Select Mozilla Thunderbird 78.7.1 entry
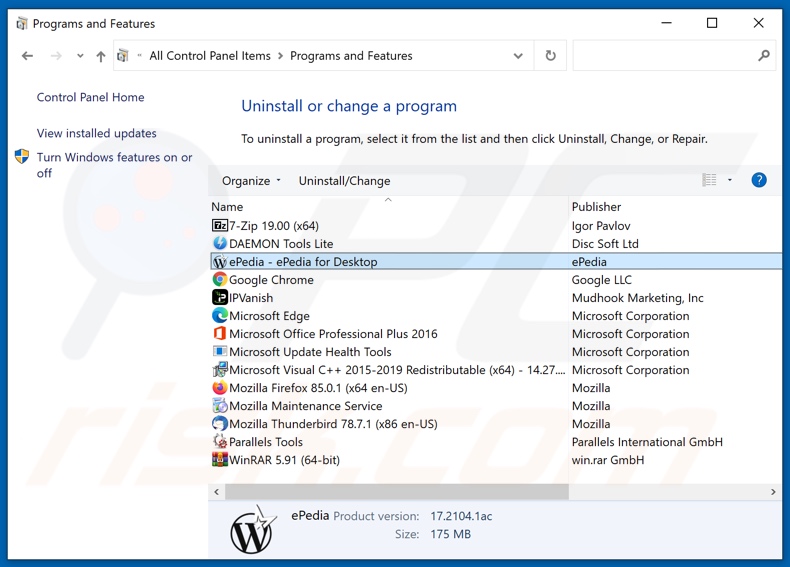Image resolution: width=790 pixels, height=567 pixels. point(333,424)
